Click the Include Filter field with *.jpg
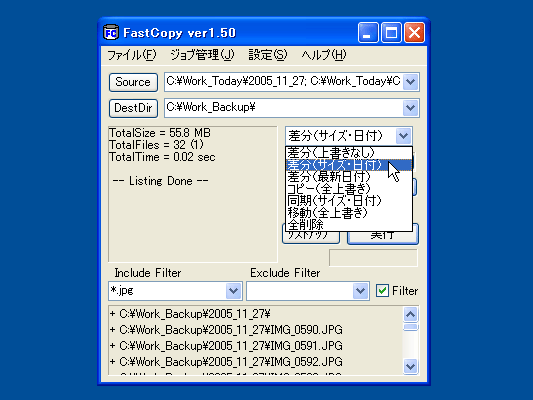 pyautogui.click(x=167, y=291)
